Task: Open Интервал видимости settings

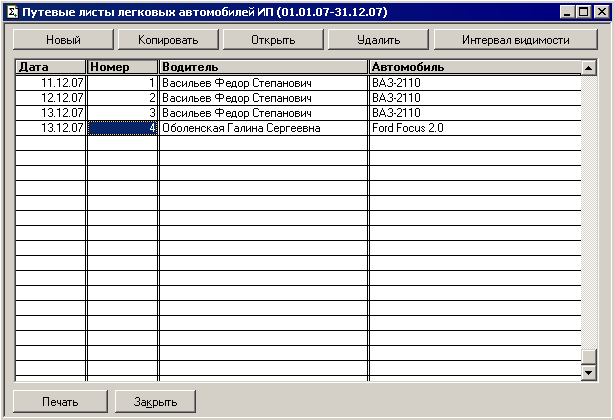Action: click(515, 40)
